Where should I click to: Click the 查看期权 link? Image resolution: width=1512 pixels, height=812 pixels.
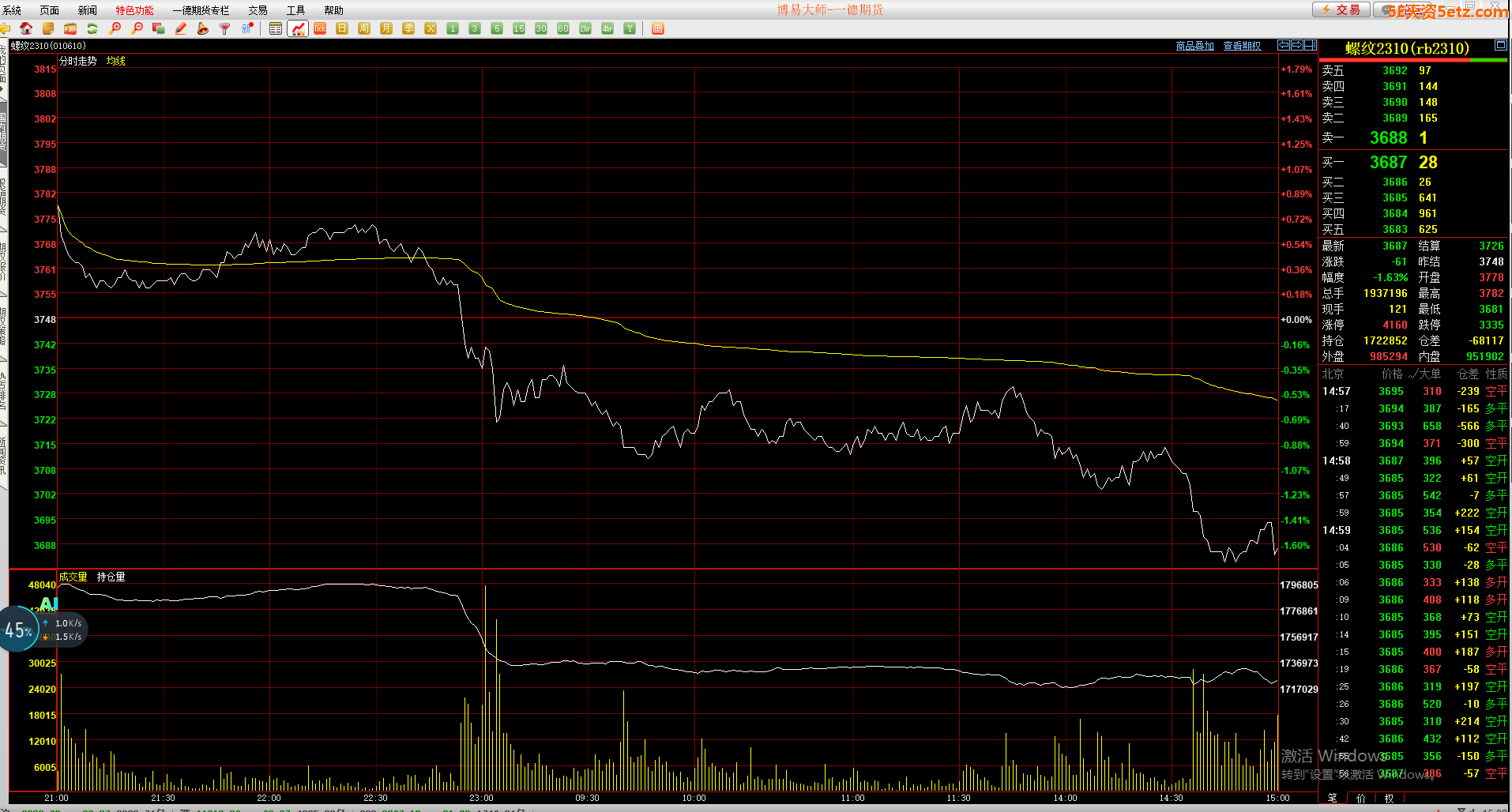click(x=1242, y=46)
